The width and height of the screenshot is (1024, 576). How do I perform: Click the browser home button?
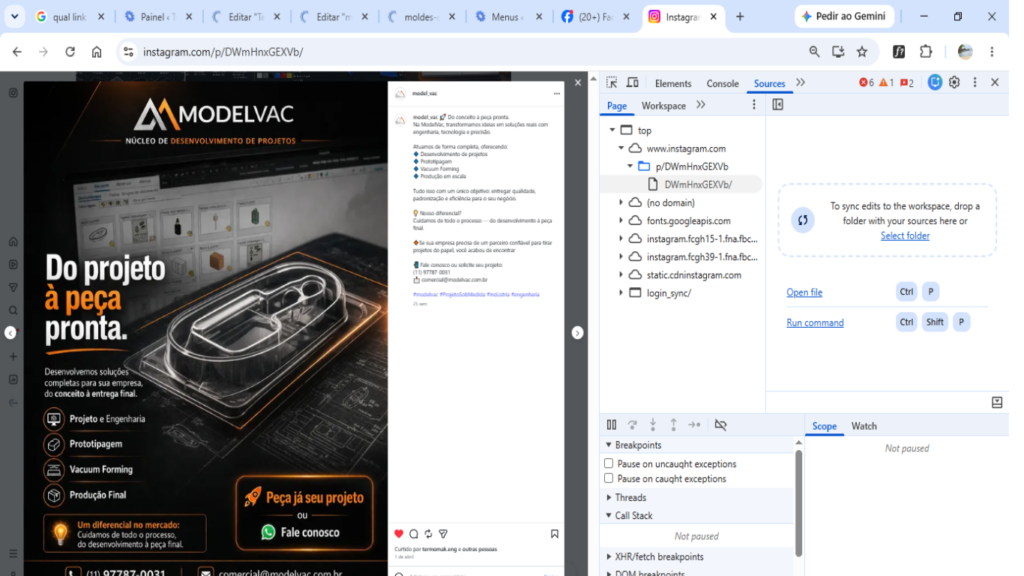[97, 52]
